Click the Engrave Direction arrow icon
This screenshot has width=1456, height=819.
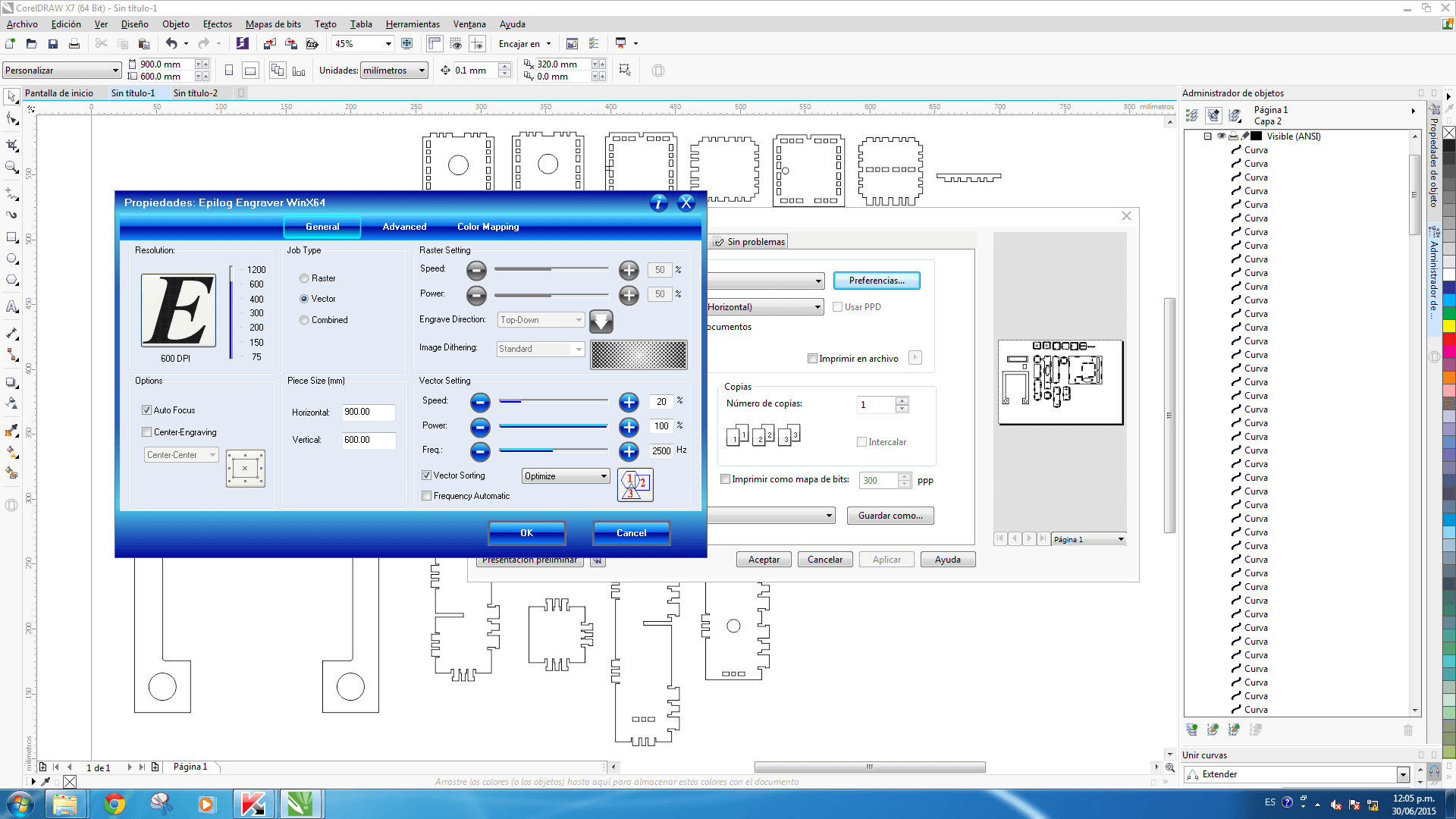click(x=601, y=321)
